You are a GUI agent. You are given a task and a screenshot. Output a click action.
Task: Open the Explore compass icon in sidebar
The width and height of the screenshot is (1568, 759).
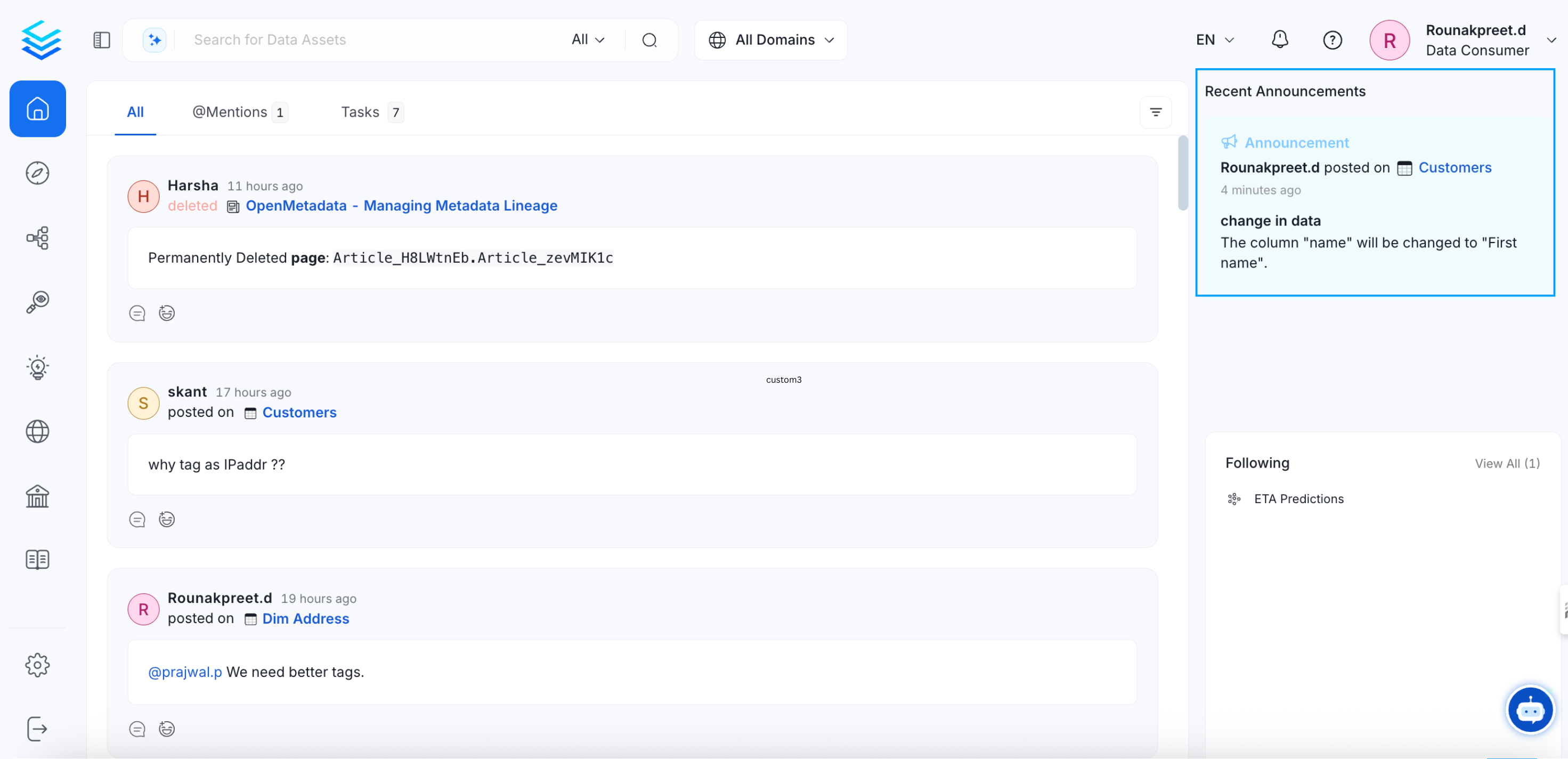point(37,173)
